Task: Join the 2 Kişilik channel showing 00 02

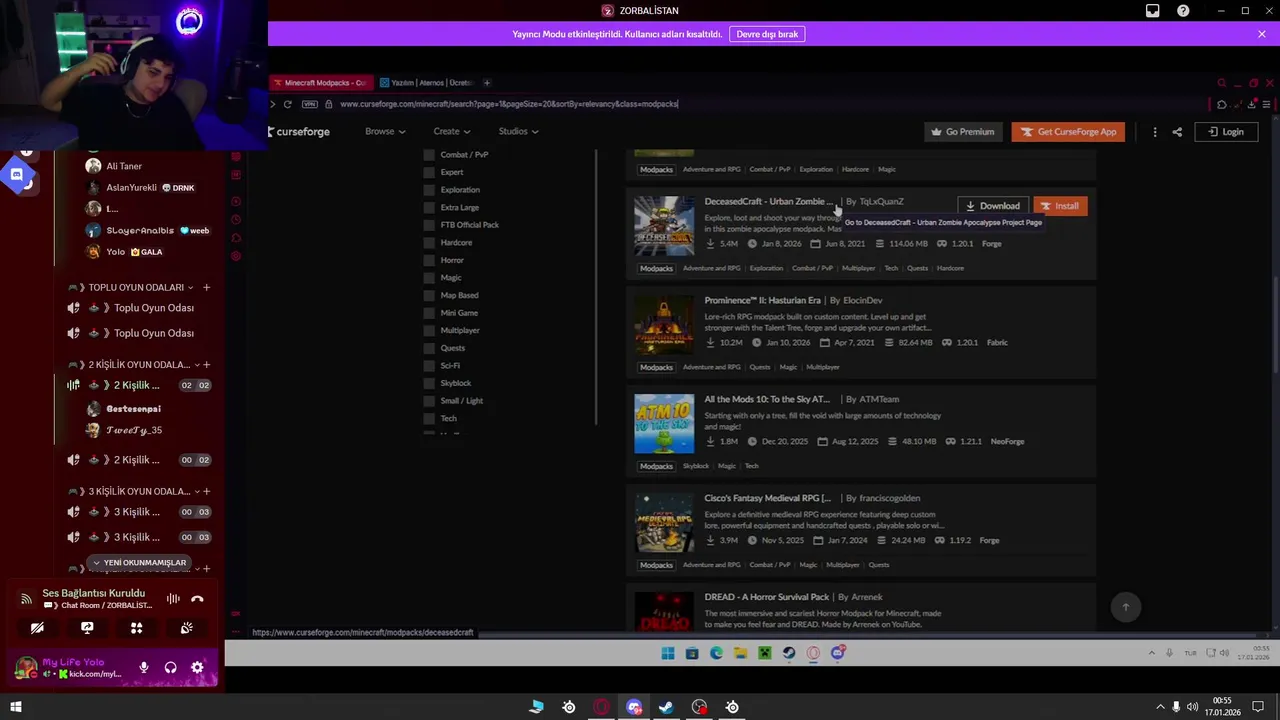Action: point(138,460)
